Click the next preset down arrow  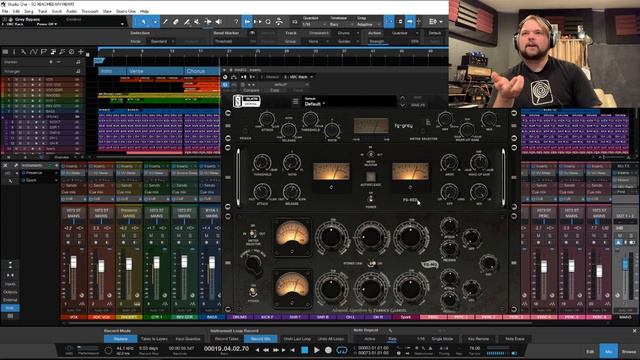point(402,105)
